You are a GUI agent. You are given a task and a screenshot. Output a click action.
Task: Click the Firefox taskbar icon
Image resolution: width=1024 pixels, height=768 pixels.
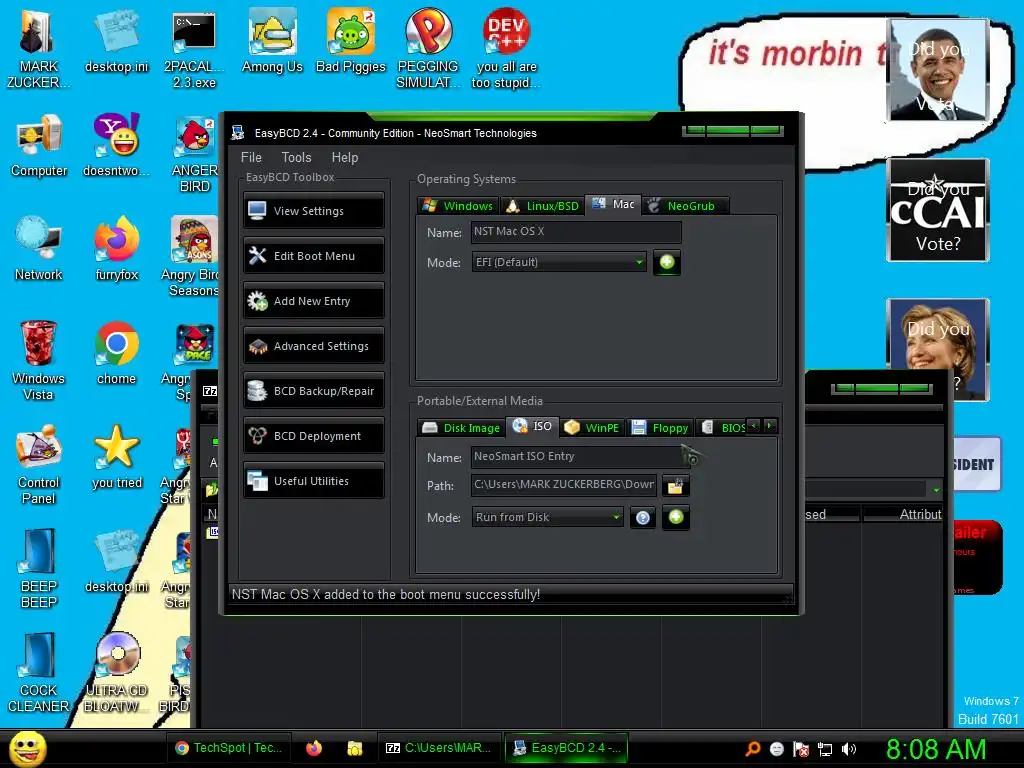pos(313,748)
